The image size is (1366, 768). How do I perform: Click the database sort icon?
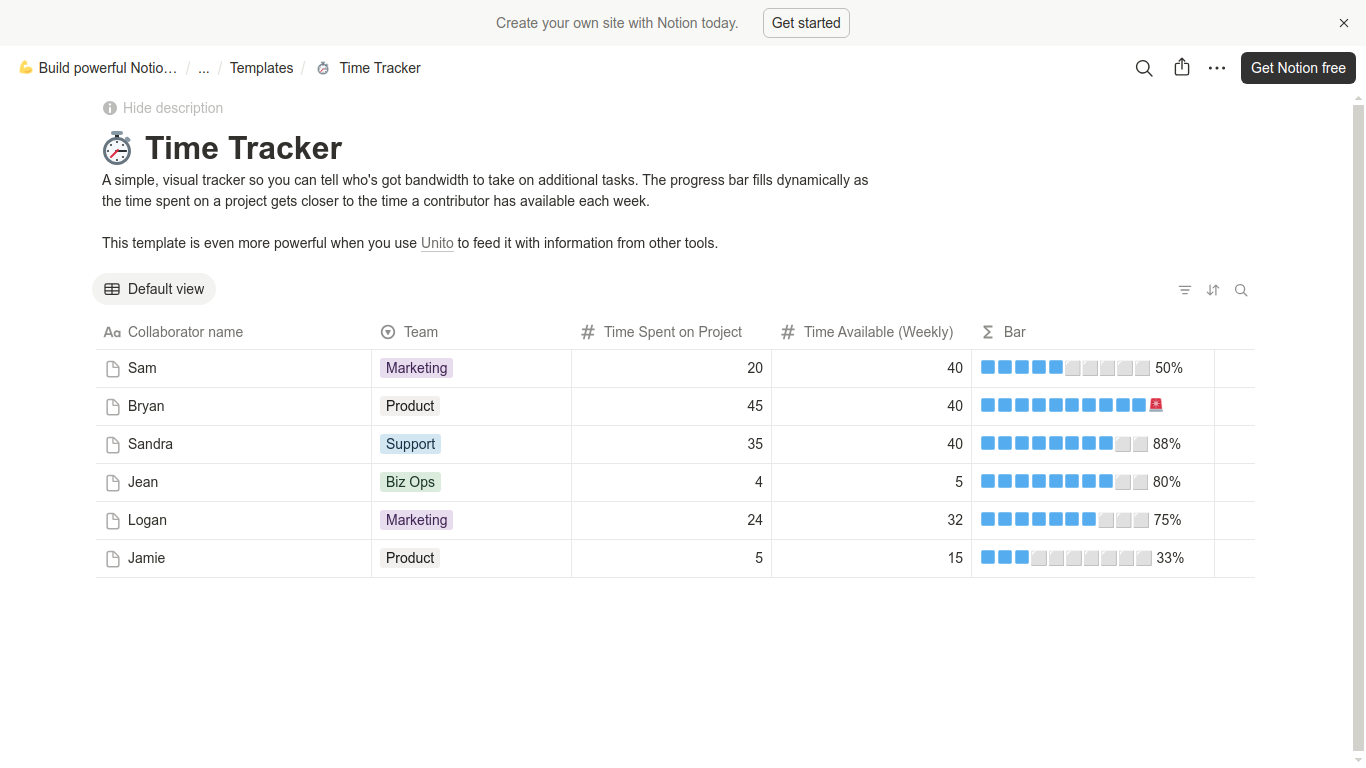pos(1213,290)
